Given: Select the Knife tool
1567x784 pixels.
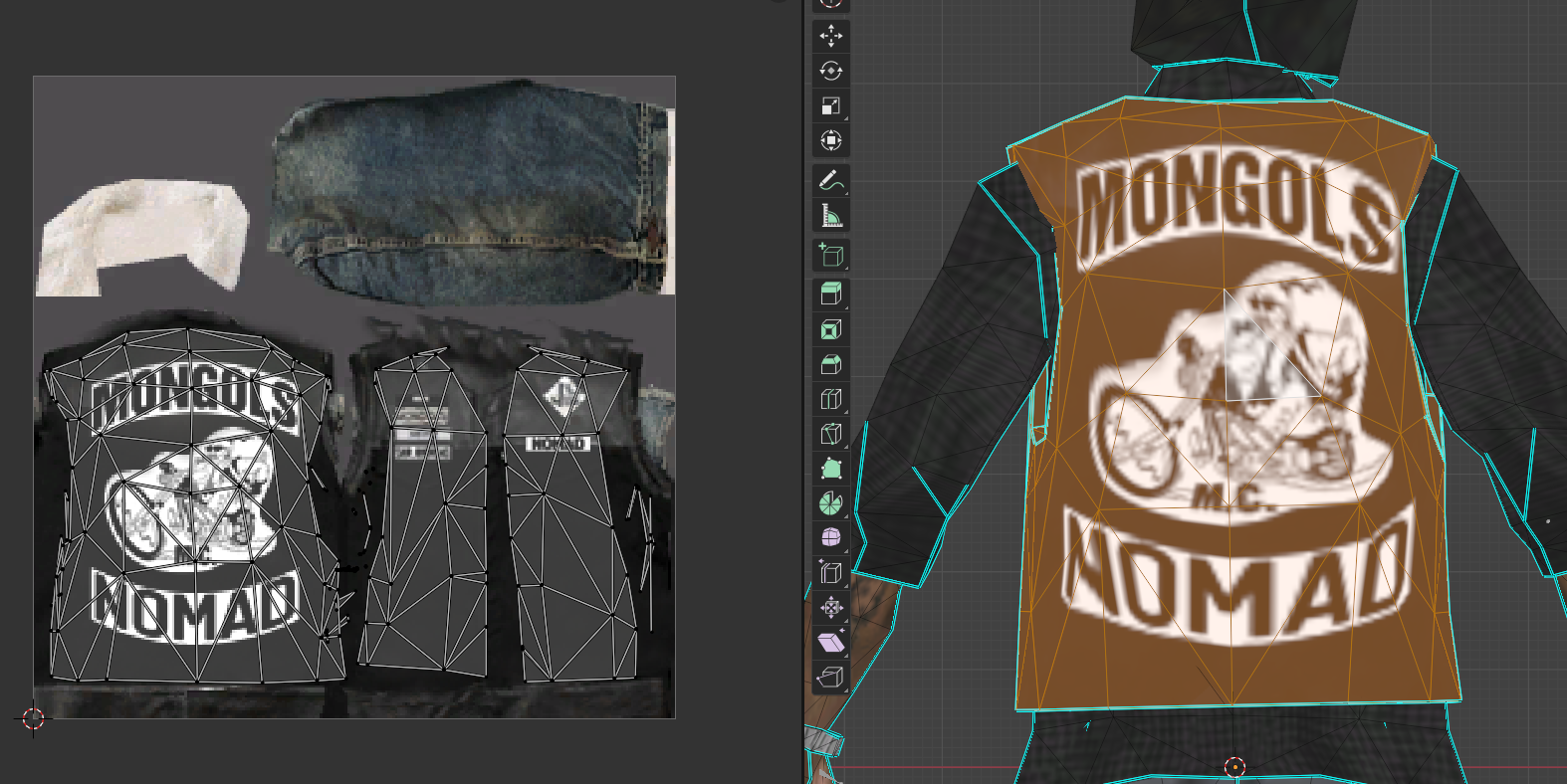Looking at the screenshot, I should [x=831, y=434].
